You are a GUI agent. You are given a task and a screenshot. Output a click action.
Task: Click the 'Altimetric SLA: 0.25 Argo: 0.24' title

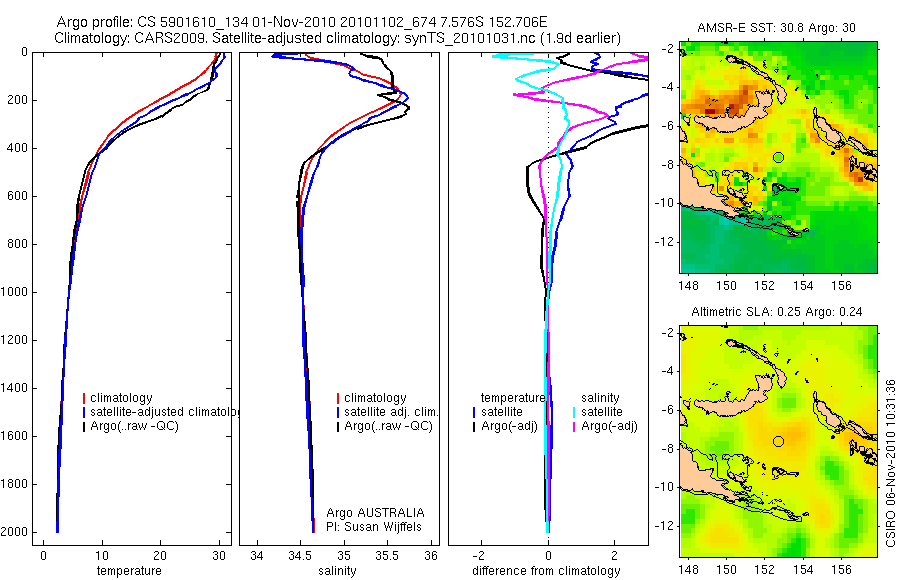click(777, 312)
